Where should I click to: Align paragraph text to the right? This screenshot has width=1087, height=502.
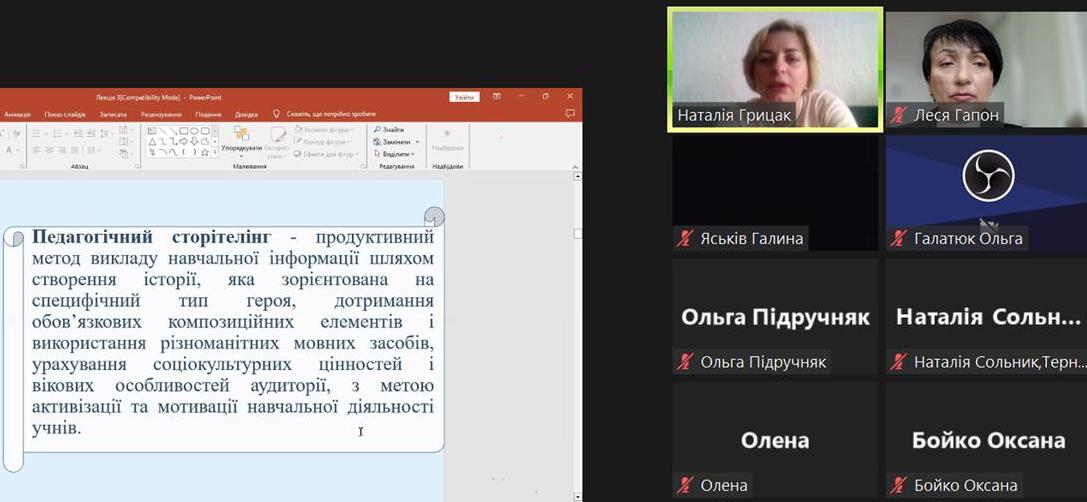coord(62,150)
